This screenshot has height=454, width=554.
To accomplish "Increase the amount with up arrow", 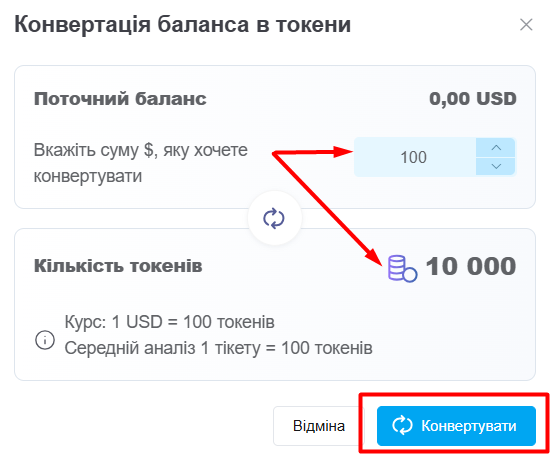I will coord(496,148).
